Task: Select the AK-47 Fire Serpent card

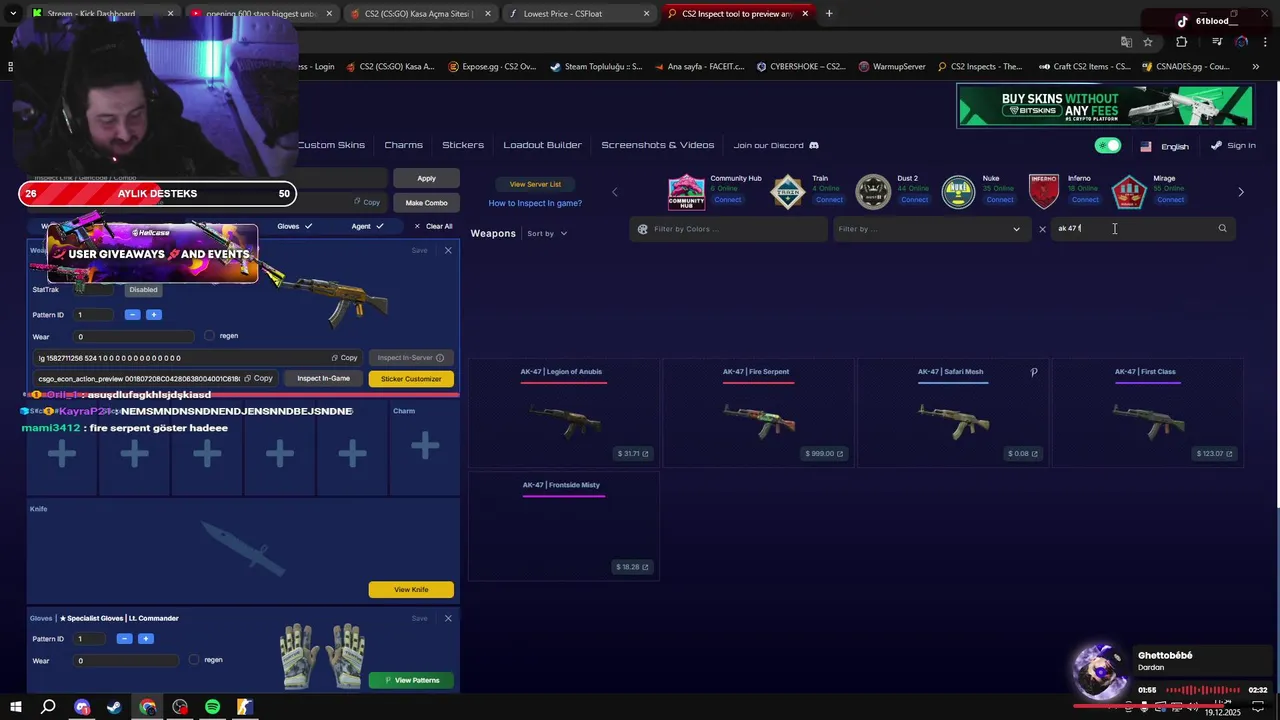Action: 758,413
